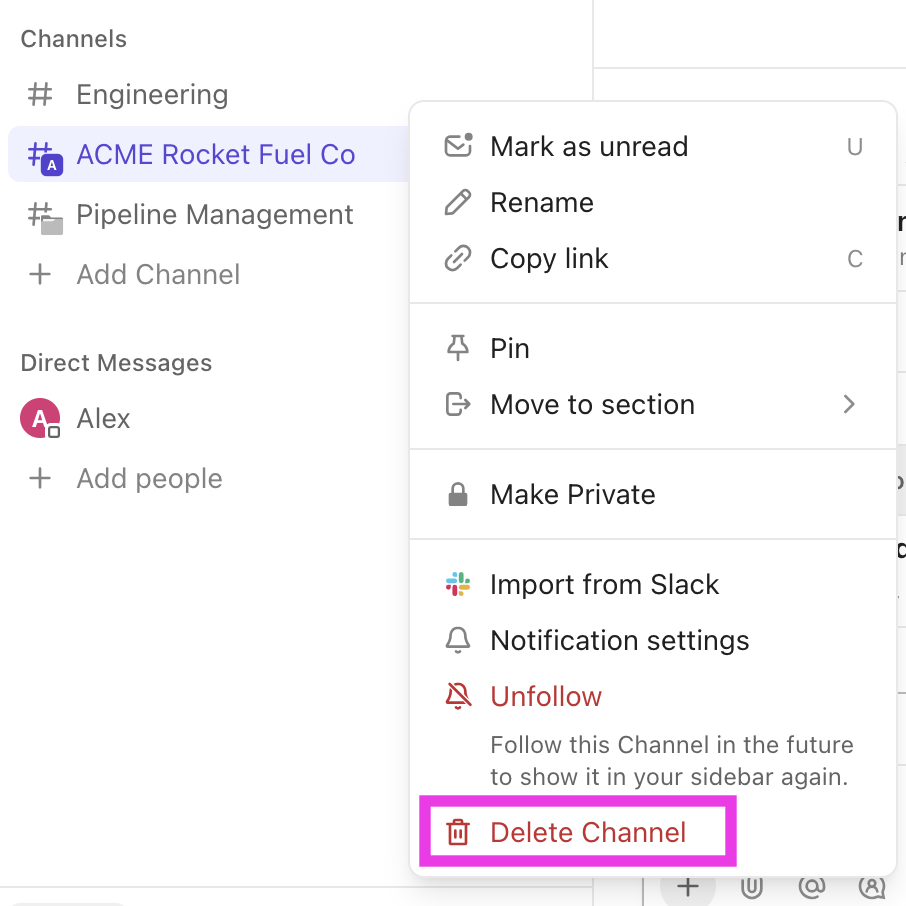Click Add people under Direct Messages
Screen dimensions: 906x906
(x=149, y=479)
